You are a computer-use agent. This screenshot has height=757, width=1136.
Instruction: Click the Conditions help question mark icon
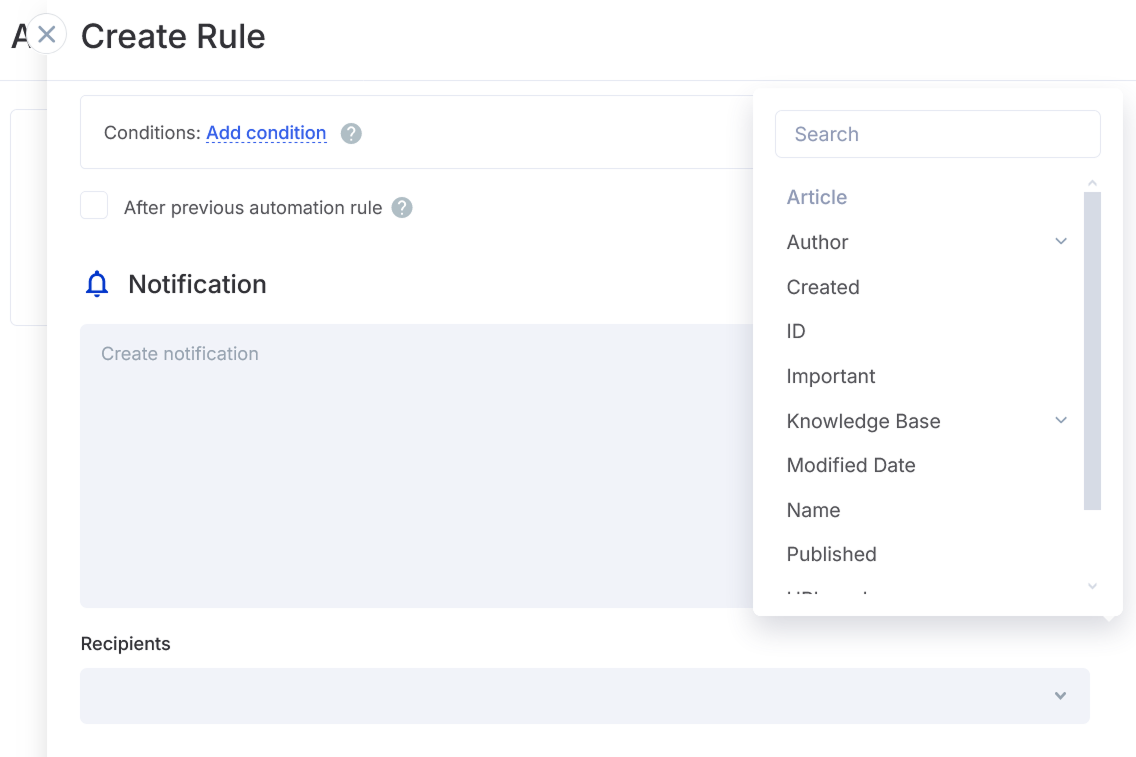click(351, 133)
